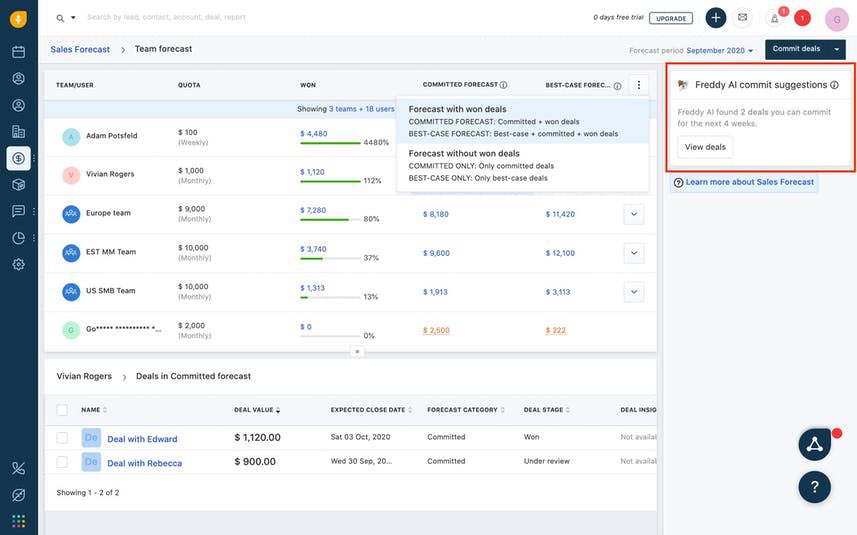Click the three-dot options menu in table header
857x535 pixels.
tap(638, 85)
